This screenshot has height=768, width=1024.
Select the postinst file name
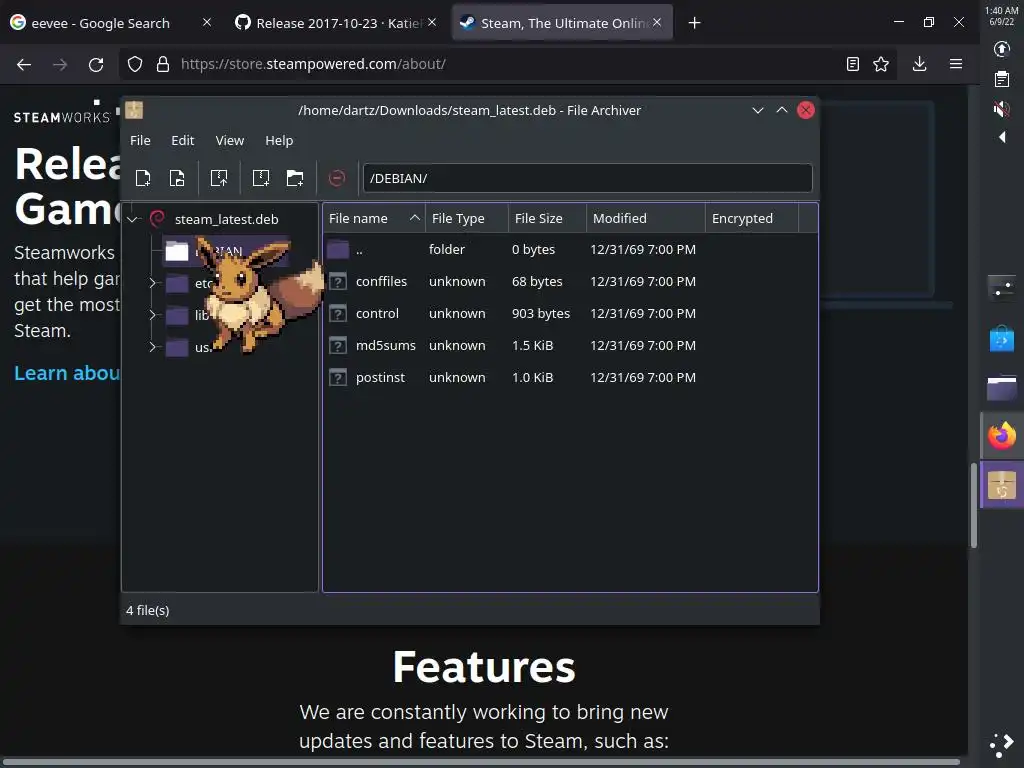(380, 377)
